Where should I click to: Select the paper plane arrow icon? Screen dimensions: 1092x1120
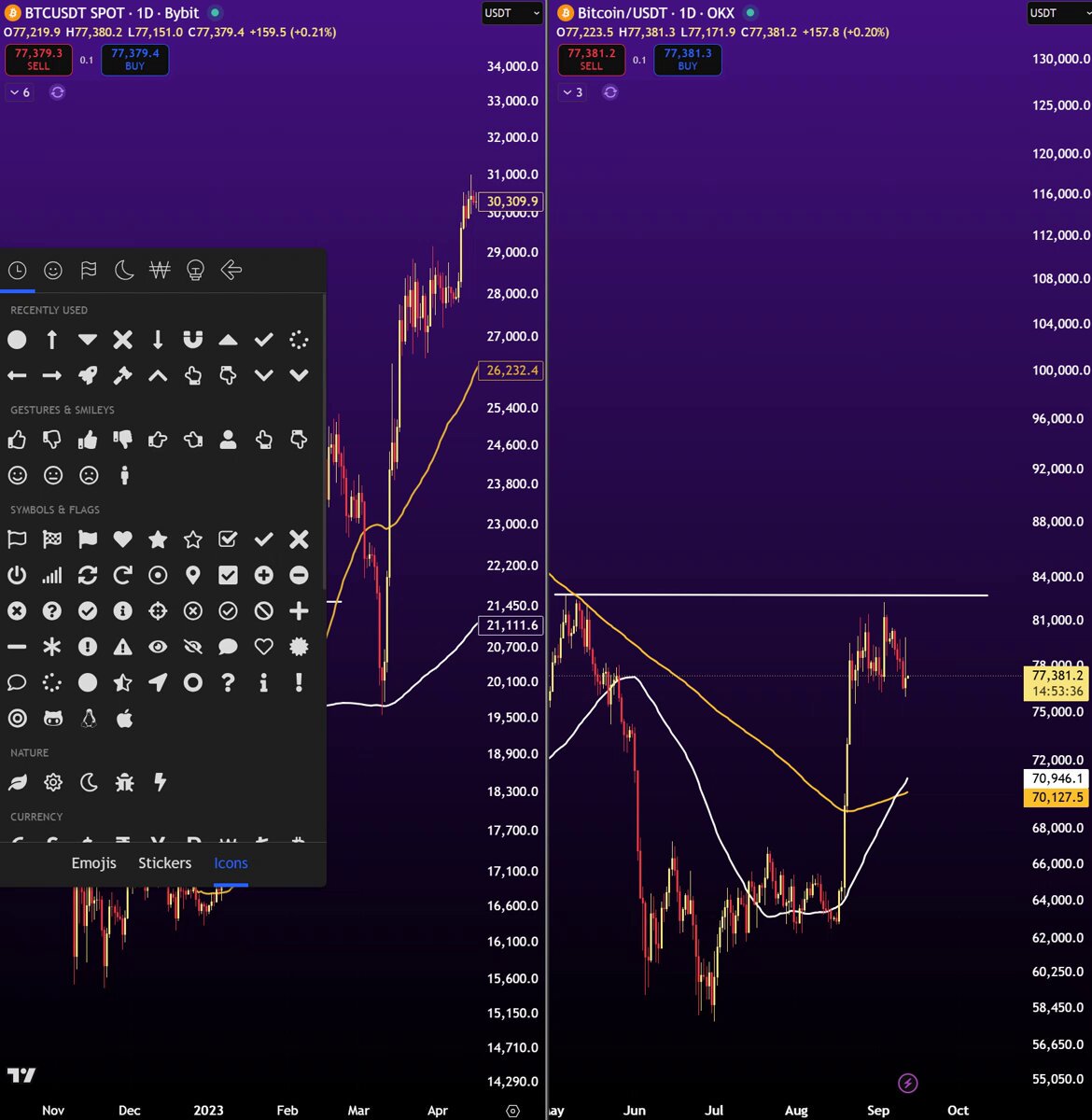click(x=158, y=682)
